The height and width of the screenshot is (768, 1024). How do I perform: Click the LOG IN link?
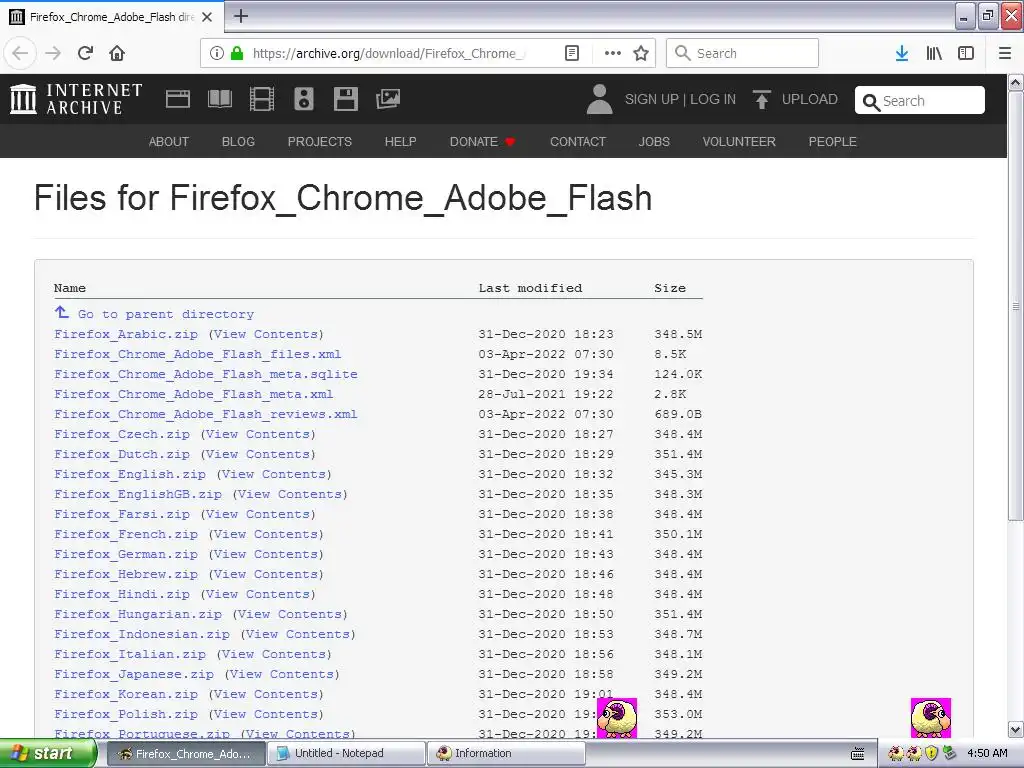coord(713,99)
